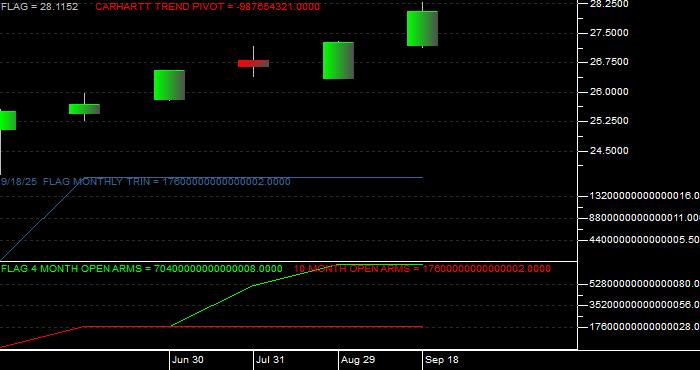This screenshot has height=370, width=700.
Task: Select the 1320000000000016.0 TRIN axis value
Action: [x=645, y=195]
